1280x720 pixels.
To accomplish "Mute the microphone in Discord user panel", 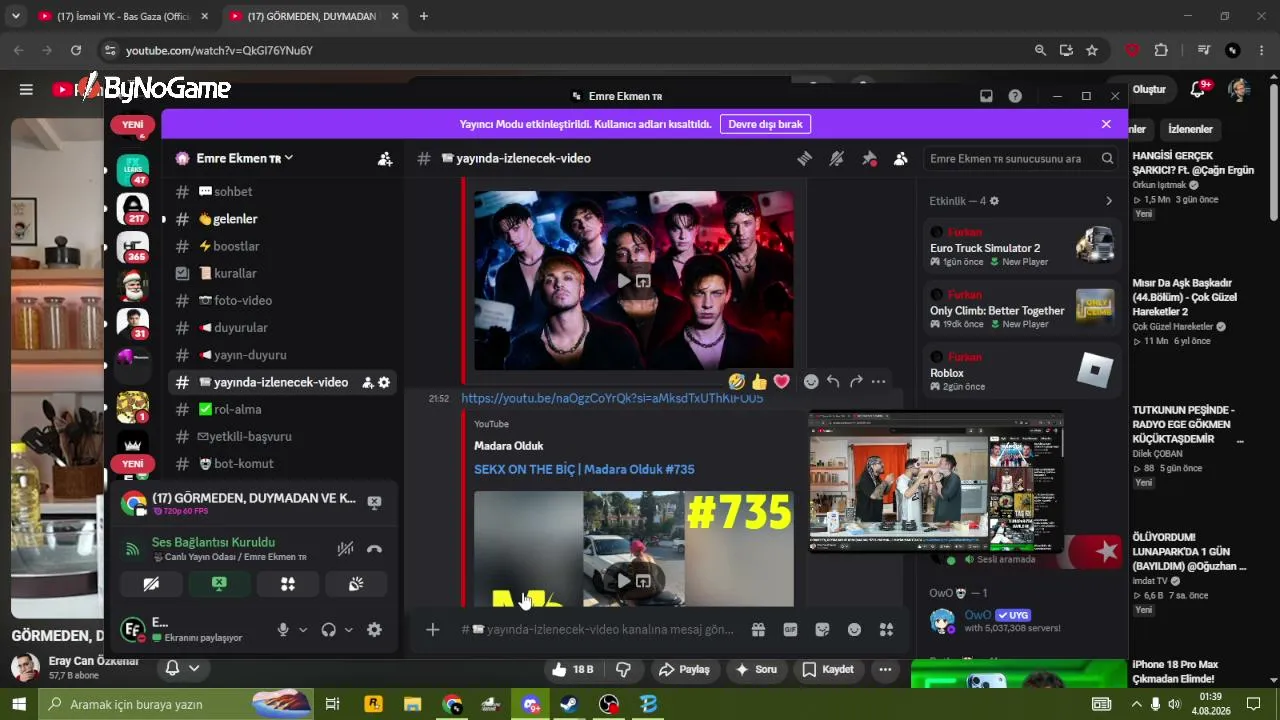I will click(283, 630).
